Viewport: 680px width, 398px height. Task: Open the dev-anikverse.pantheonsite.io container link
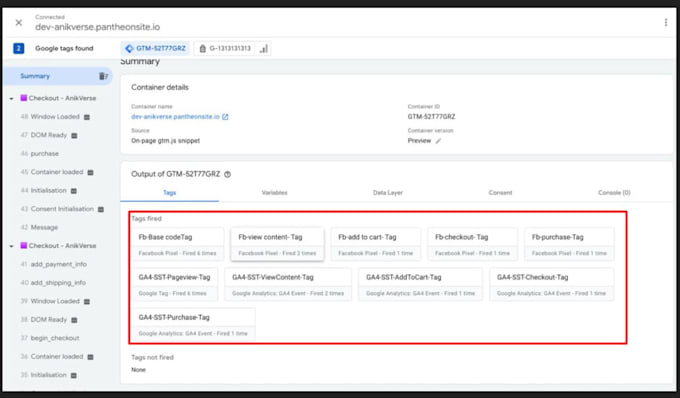point(175,117)
